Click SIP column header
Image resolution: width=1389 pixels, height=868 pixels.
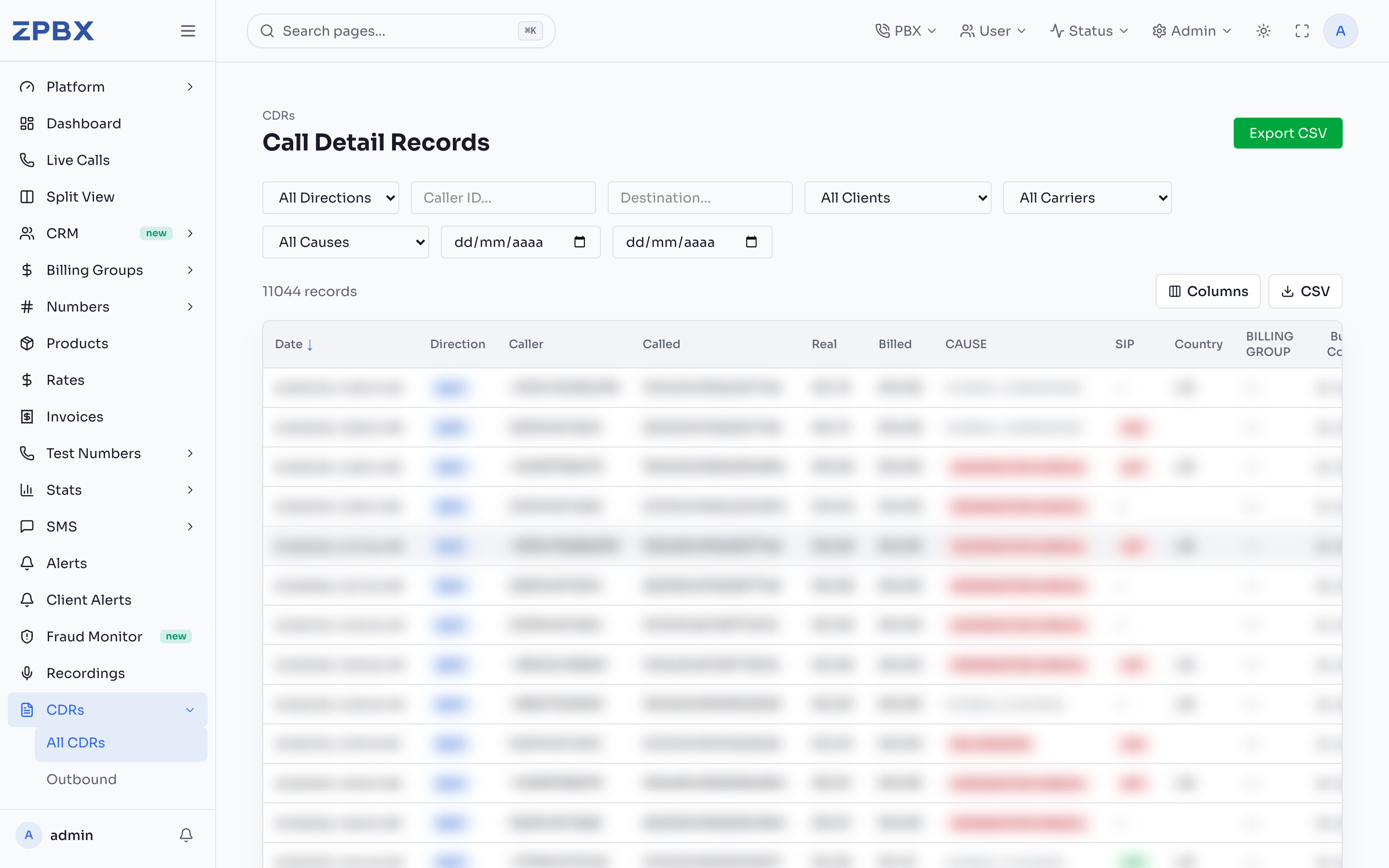click(1124, 344)
